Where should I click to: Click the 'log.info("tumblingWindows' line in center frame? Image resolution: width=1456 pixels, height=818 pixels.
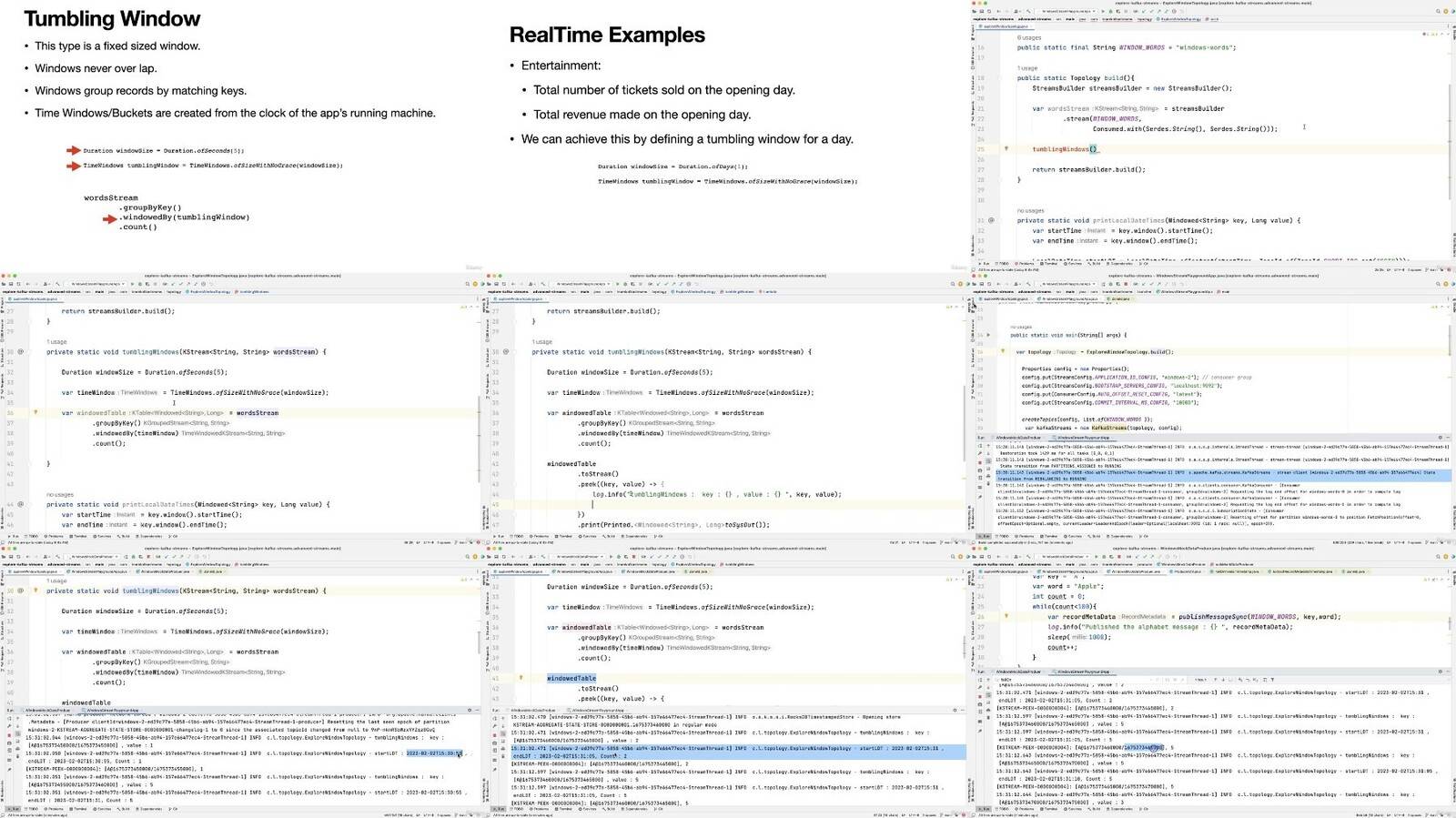[x=717, y=494]
